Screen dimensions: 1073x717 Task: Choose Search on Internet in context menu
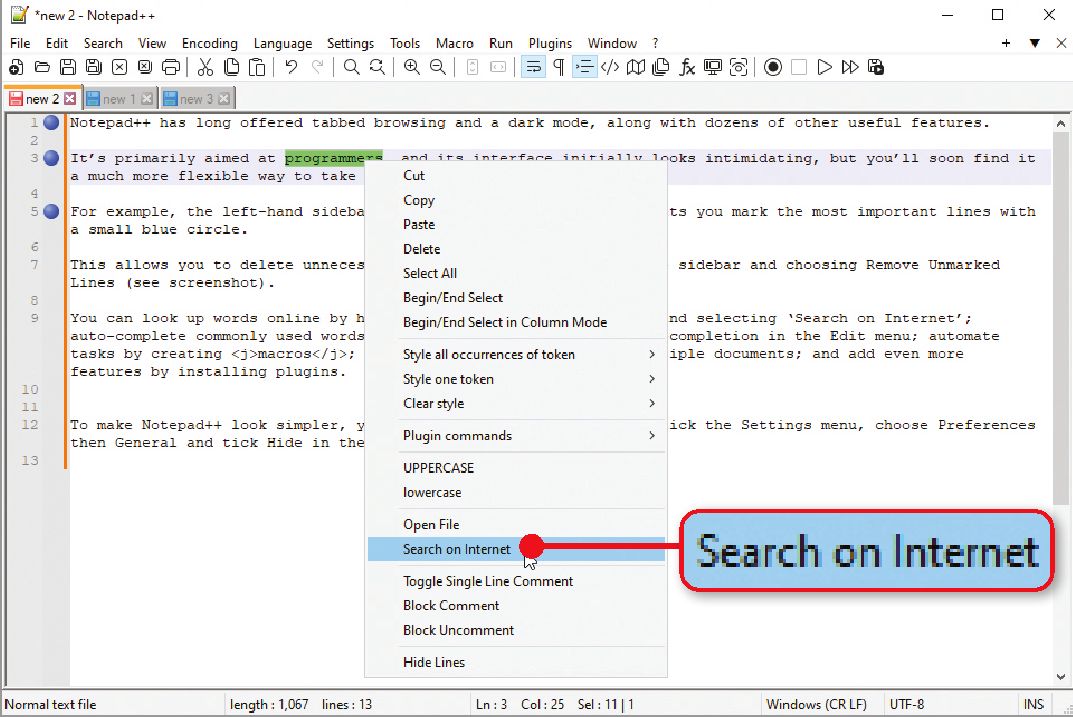point(516,549)
